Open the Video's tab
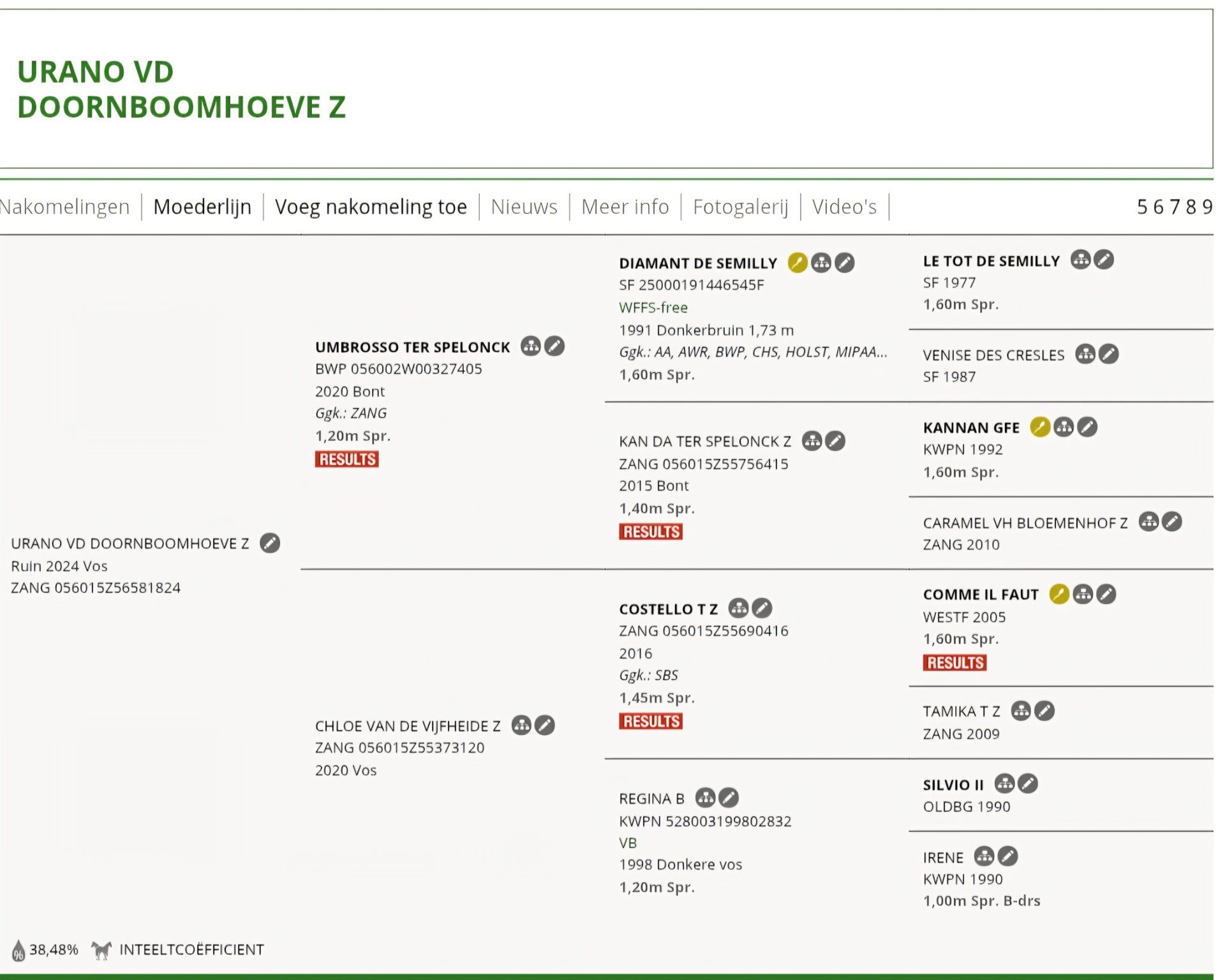 tap(844, 207)
